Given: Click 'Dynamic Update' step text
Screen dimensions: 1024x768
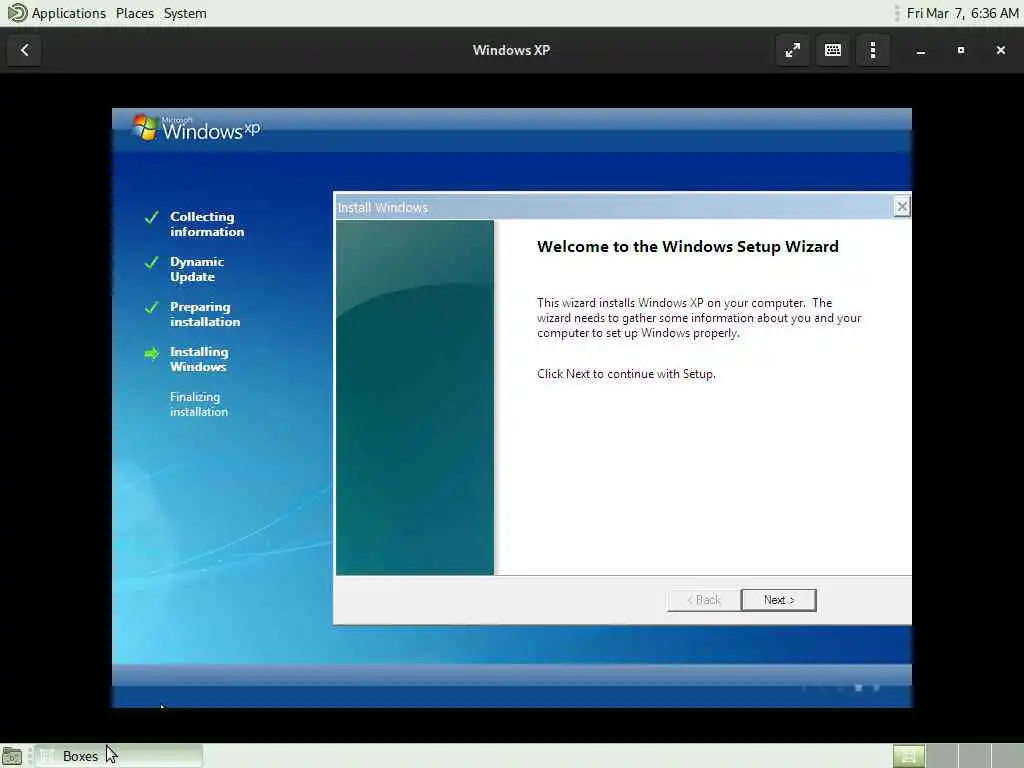Looking at the screenshot, I should click(x=197, y=269).
